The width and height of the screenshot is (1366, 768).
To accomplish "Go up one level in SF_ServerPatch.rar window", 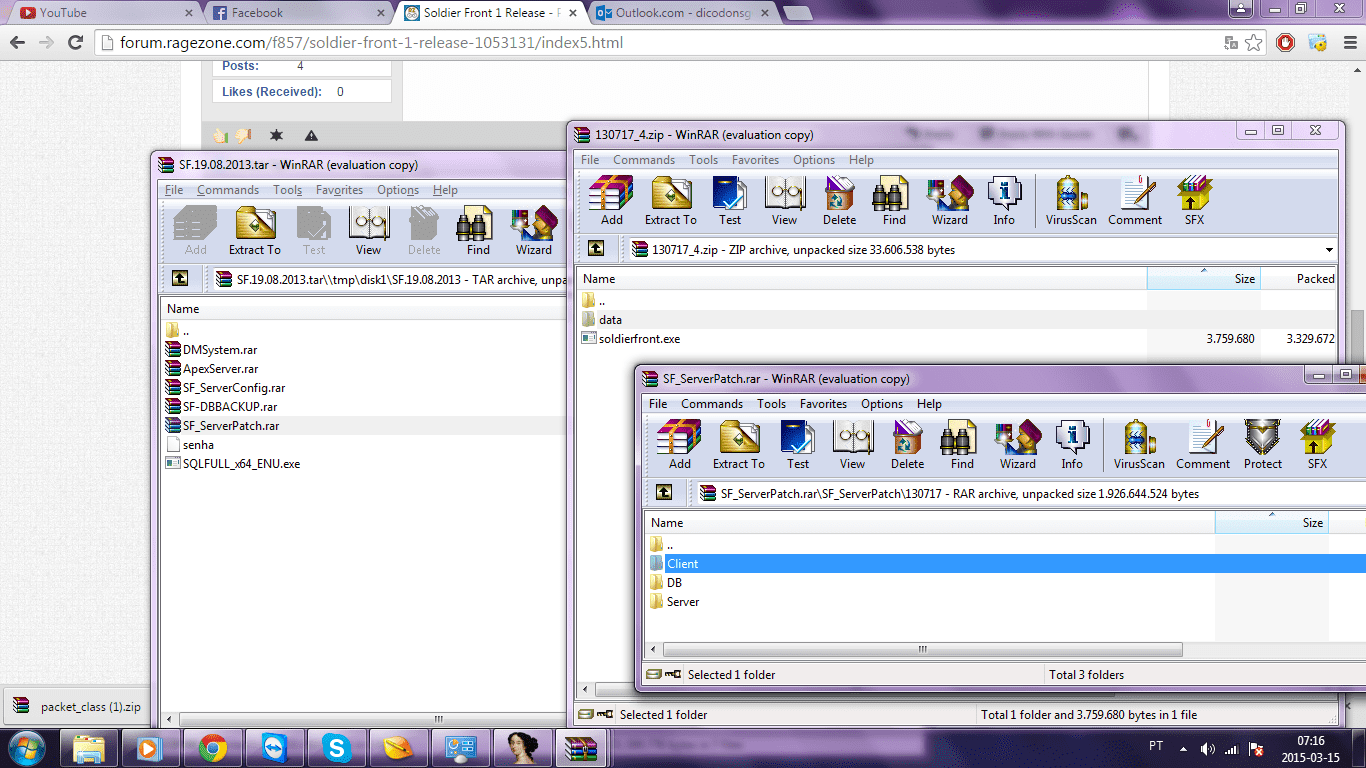I will point(664,492).
